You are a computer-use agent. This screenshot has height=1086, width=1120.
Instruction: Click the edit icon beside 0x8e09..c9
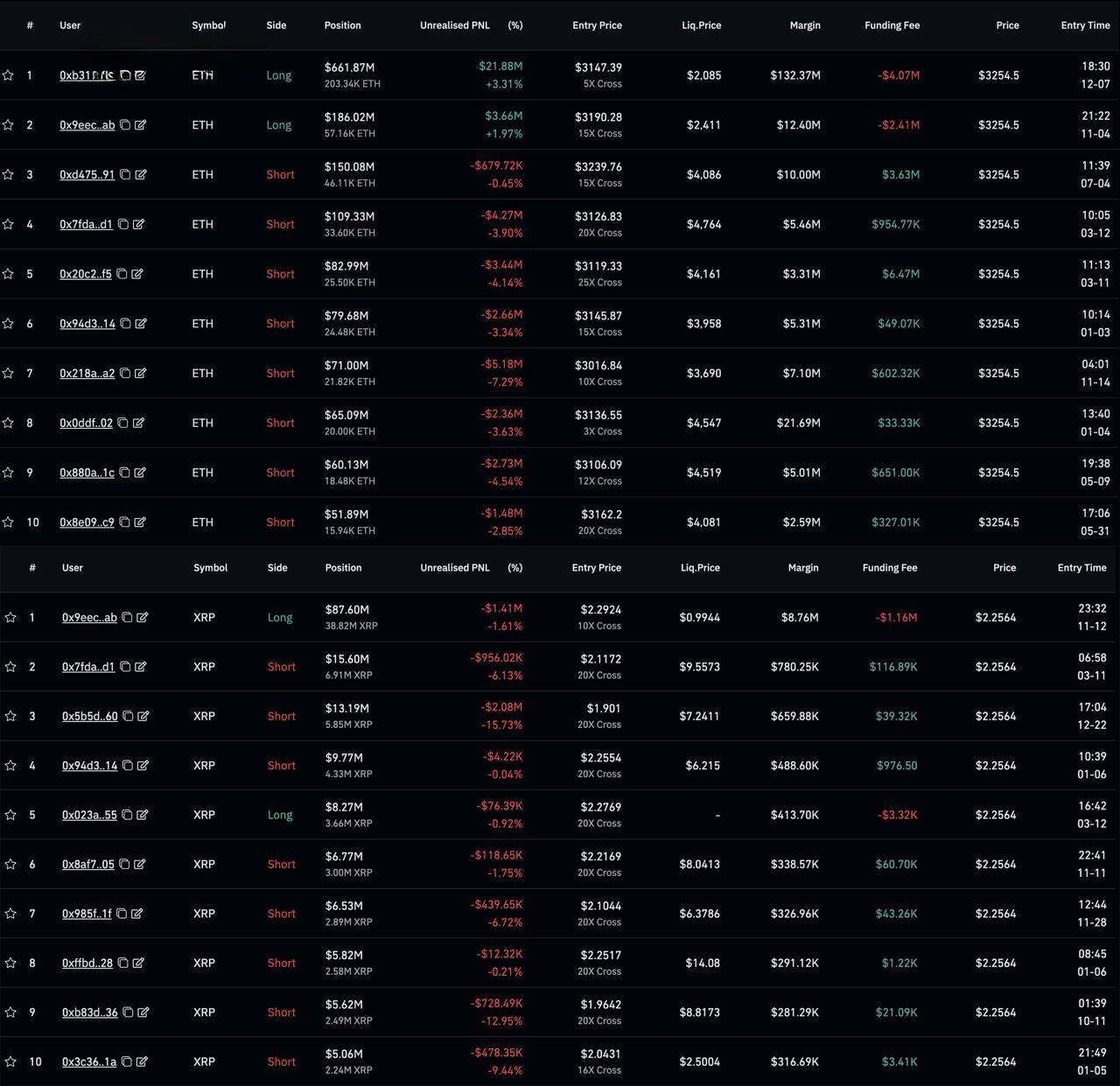point(140,522)
